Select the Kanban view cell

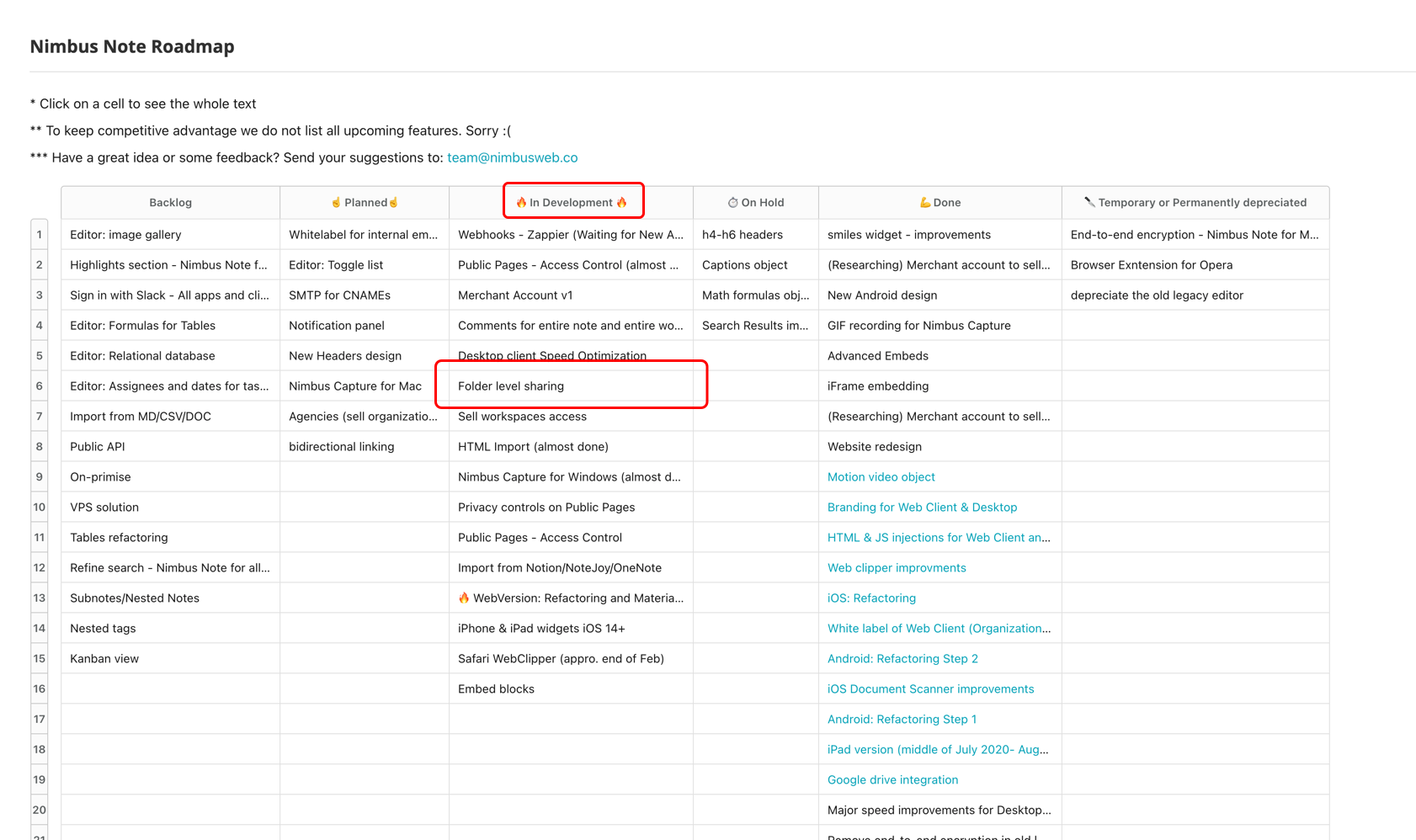171,659
